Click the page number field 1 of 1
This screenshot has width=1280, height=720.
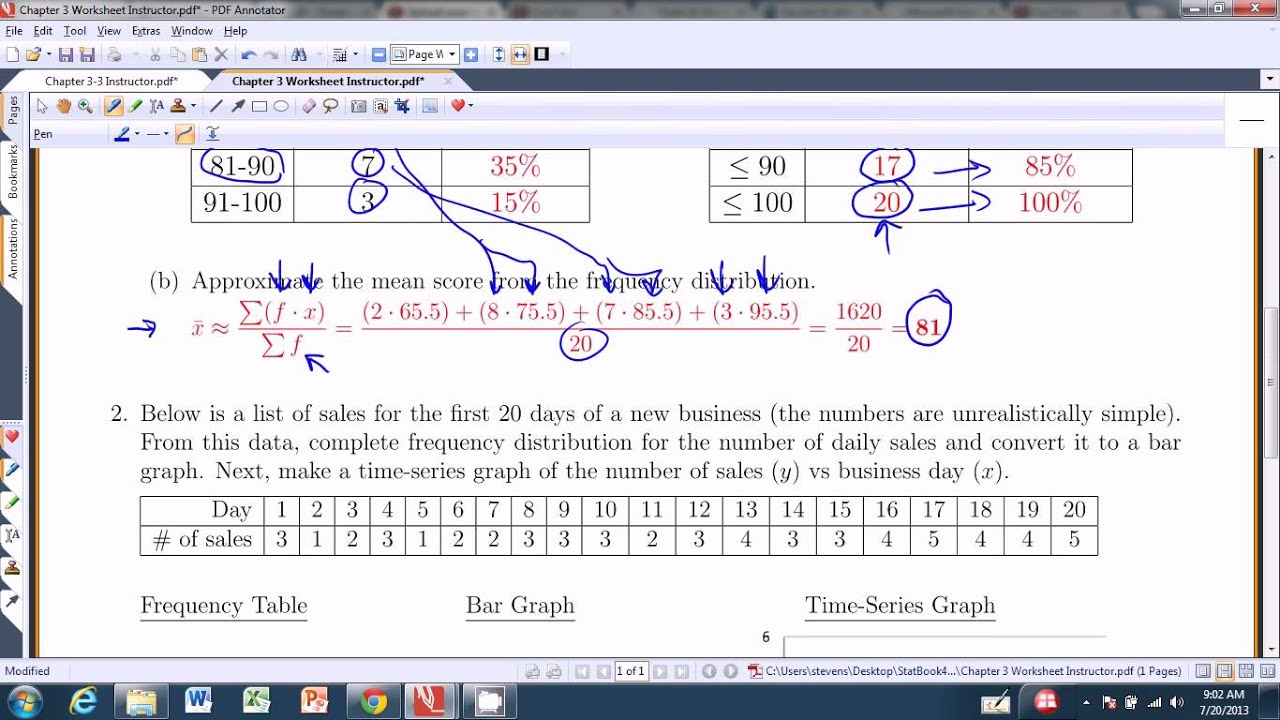[x=630, y=671]
